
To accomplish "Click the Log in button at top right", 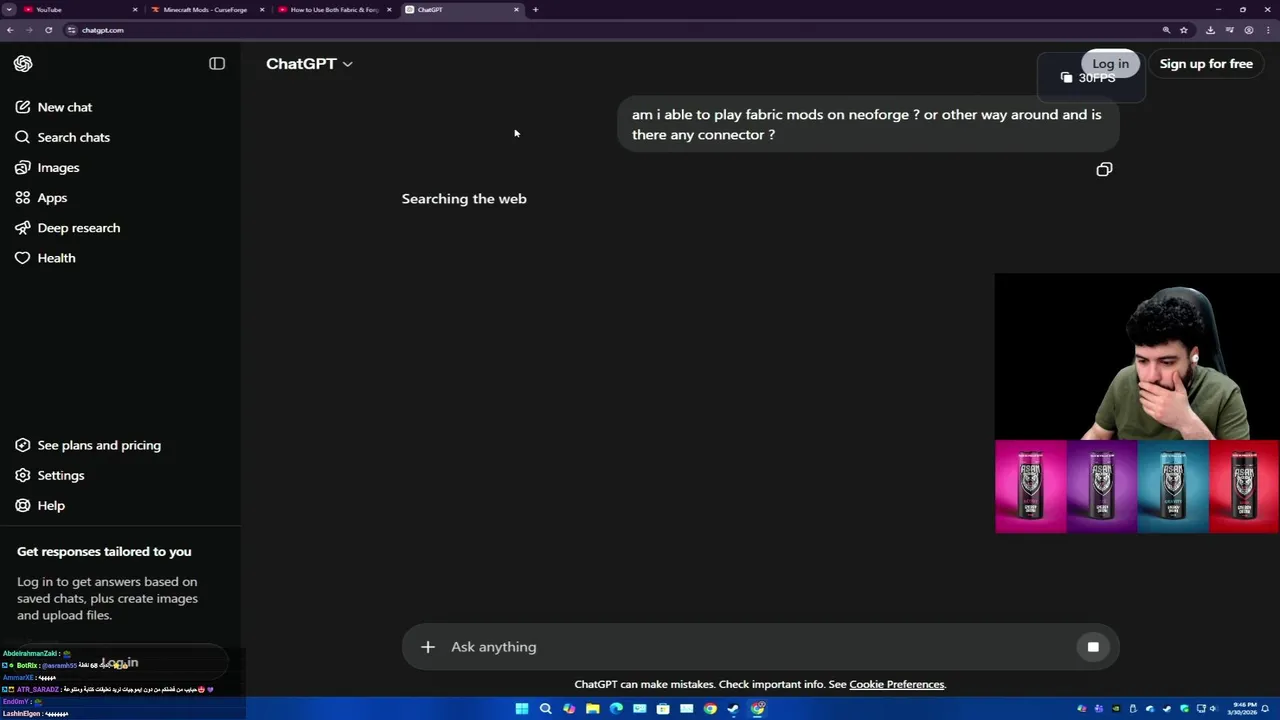I will [x=1110, y=64].
